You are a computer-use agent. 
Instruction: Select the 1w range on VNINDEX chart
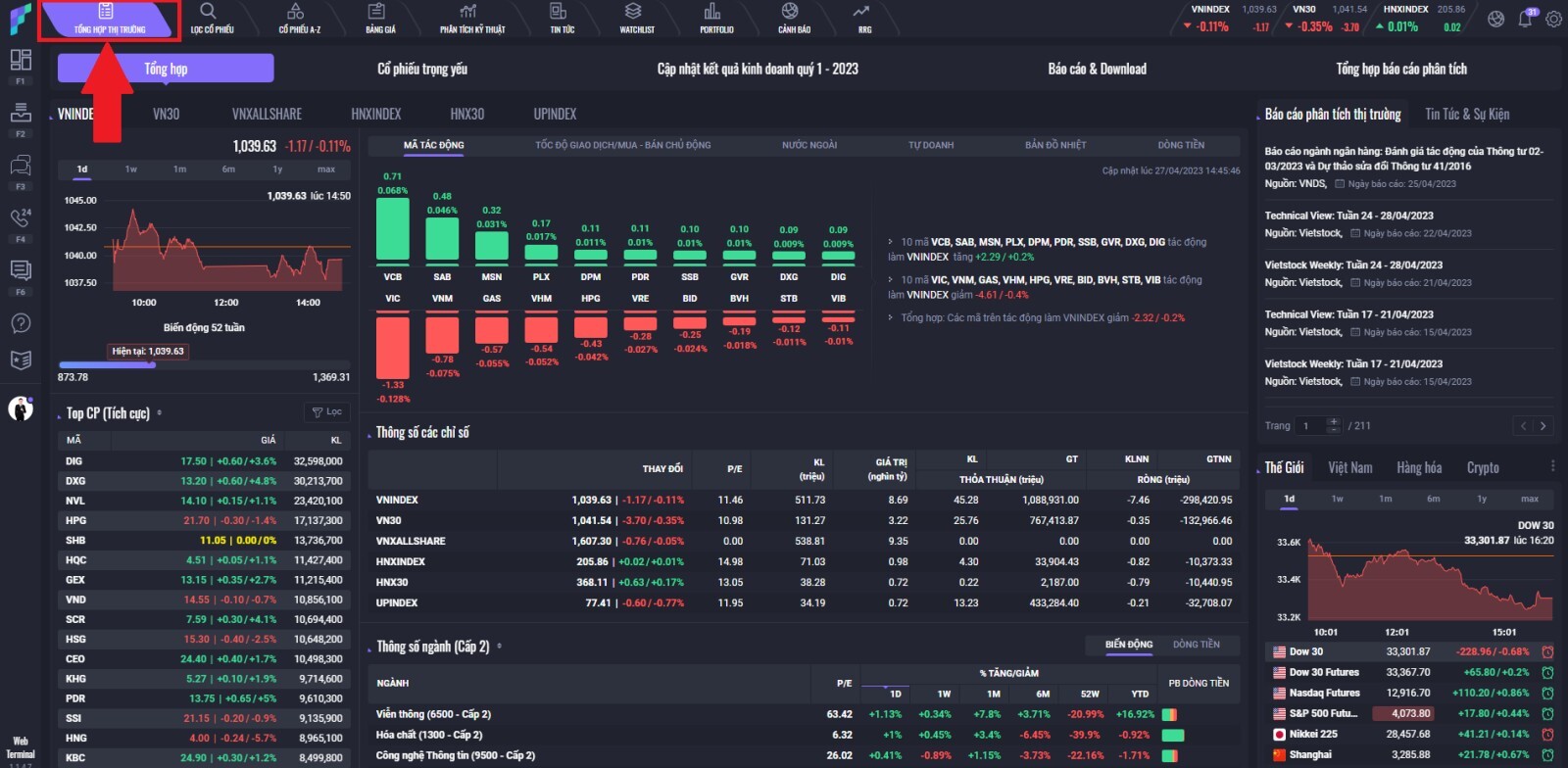pyautogui.click(x=130, y=169)
